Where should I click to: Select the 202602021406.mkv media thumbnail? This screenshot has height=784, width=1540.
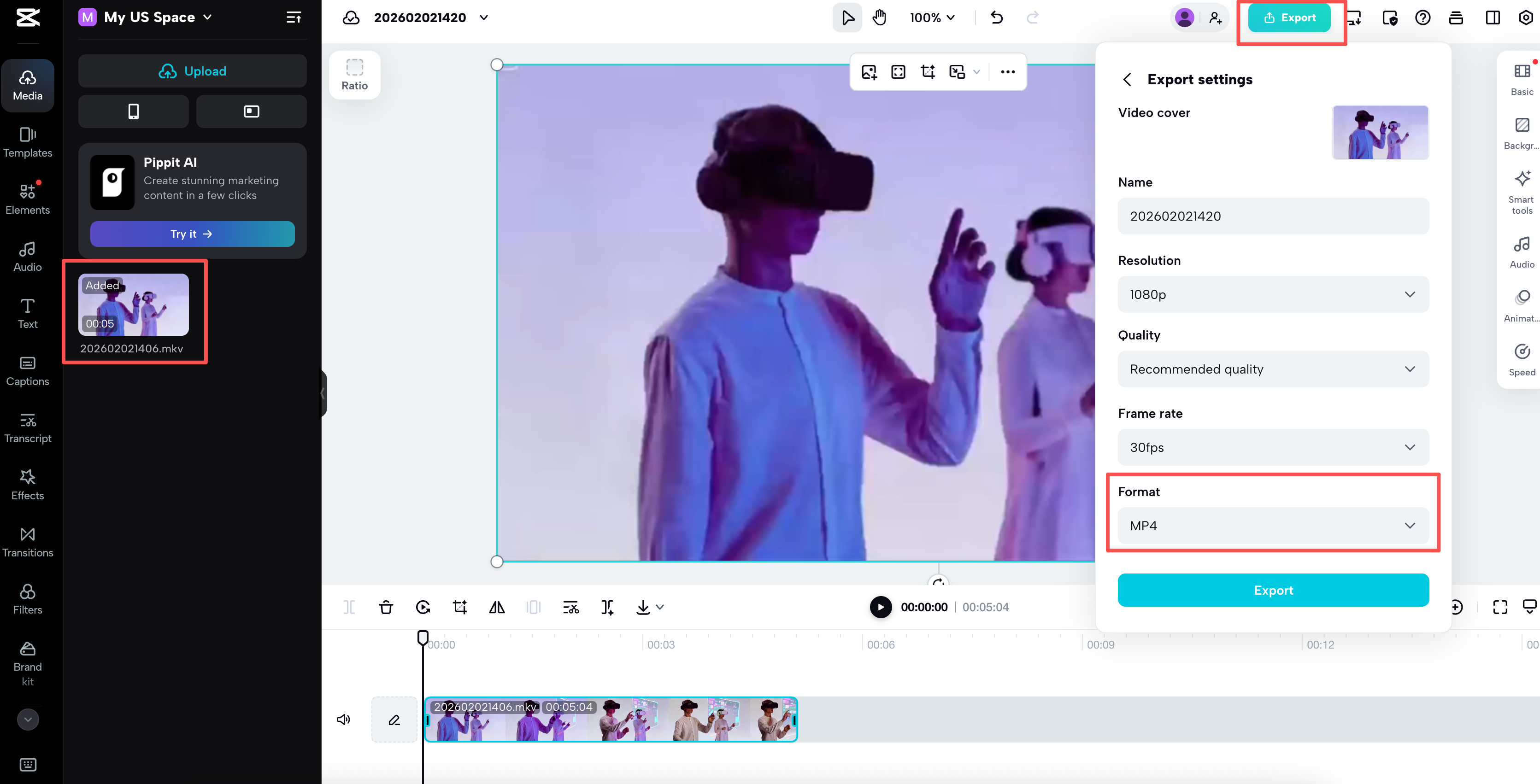tap(133, 305)
